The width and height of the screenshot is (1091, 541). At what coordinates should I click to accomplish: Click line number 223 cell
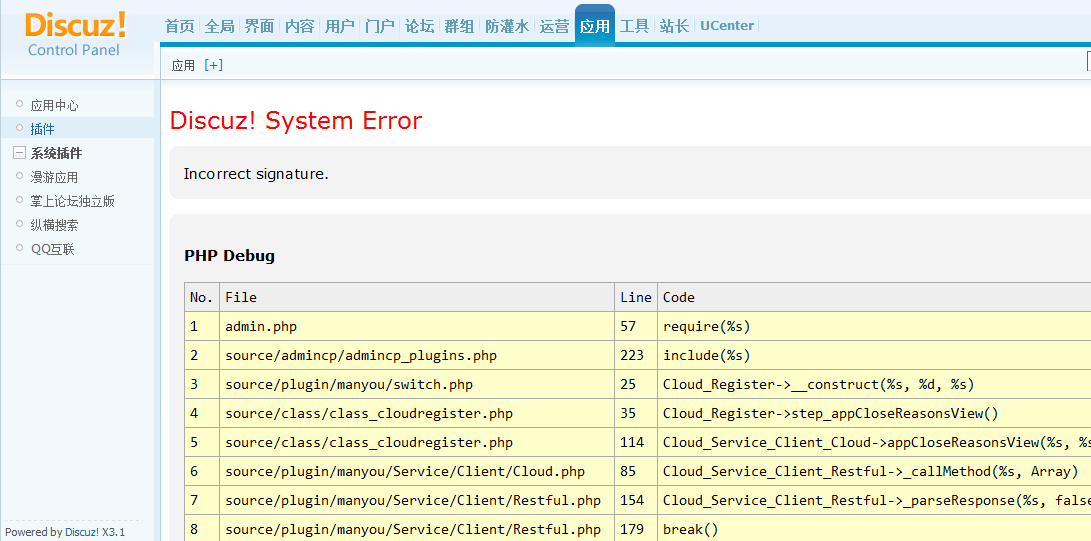tap(636, 355)
